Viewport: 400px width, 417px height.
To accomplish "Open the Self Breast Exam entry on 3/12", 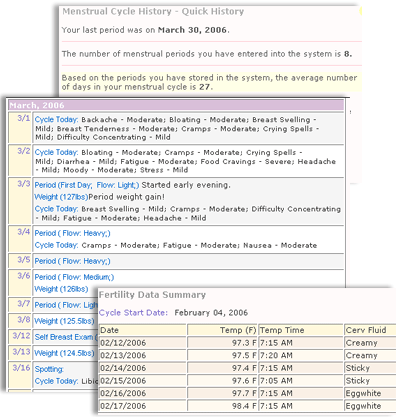I will 66,337.
